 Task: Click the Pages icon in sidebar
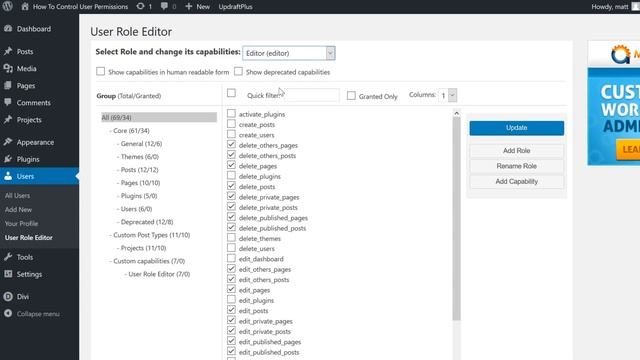(8, 86)
